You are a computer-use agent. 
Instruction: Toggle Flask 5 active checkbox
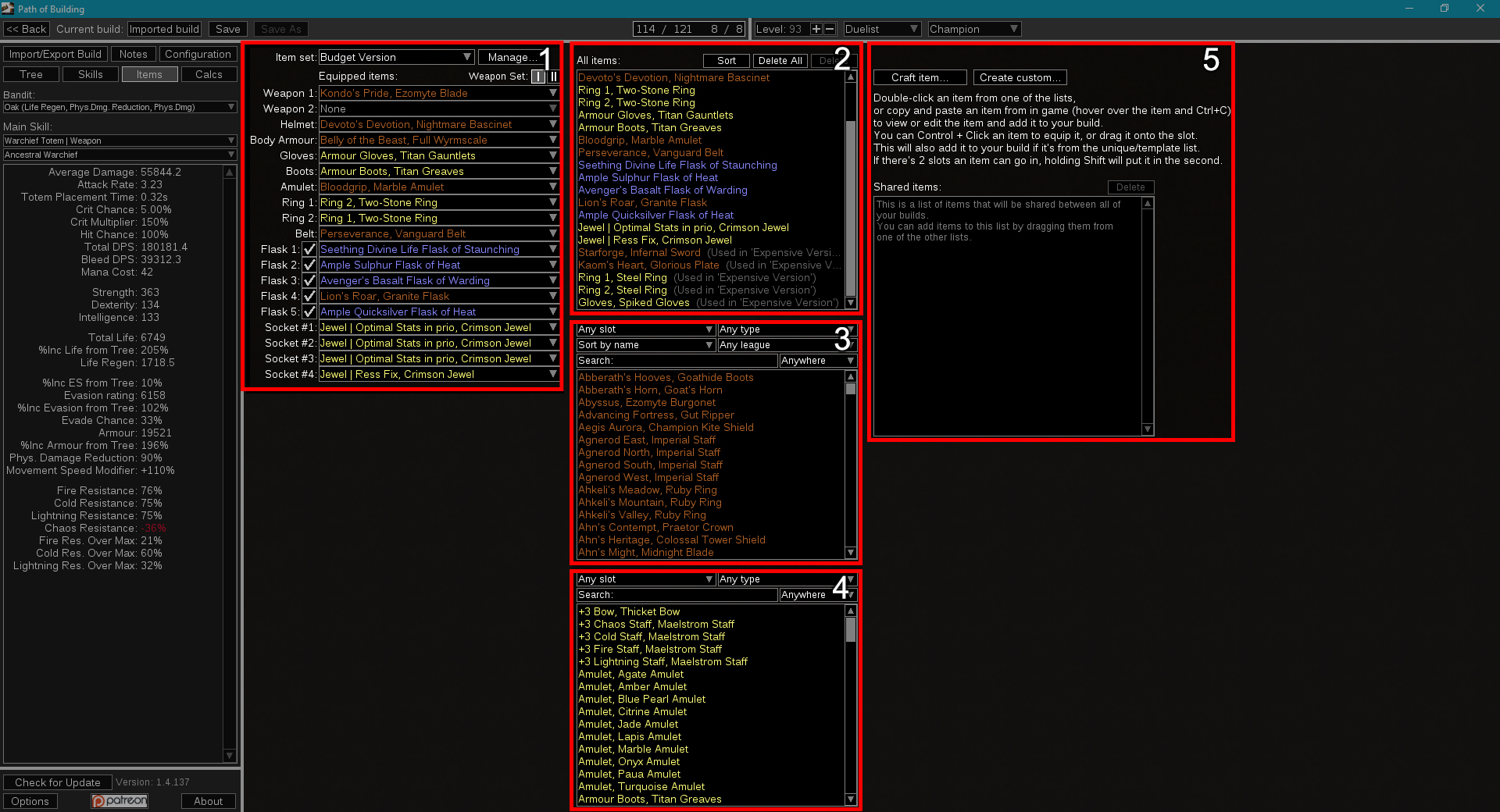click(x=309, y=312)
